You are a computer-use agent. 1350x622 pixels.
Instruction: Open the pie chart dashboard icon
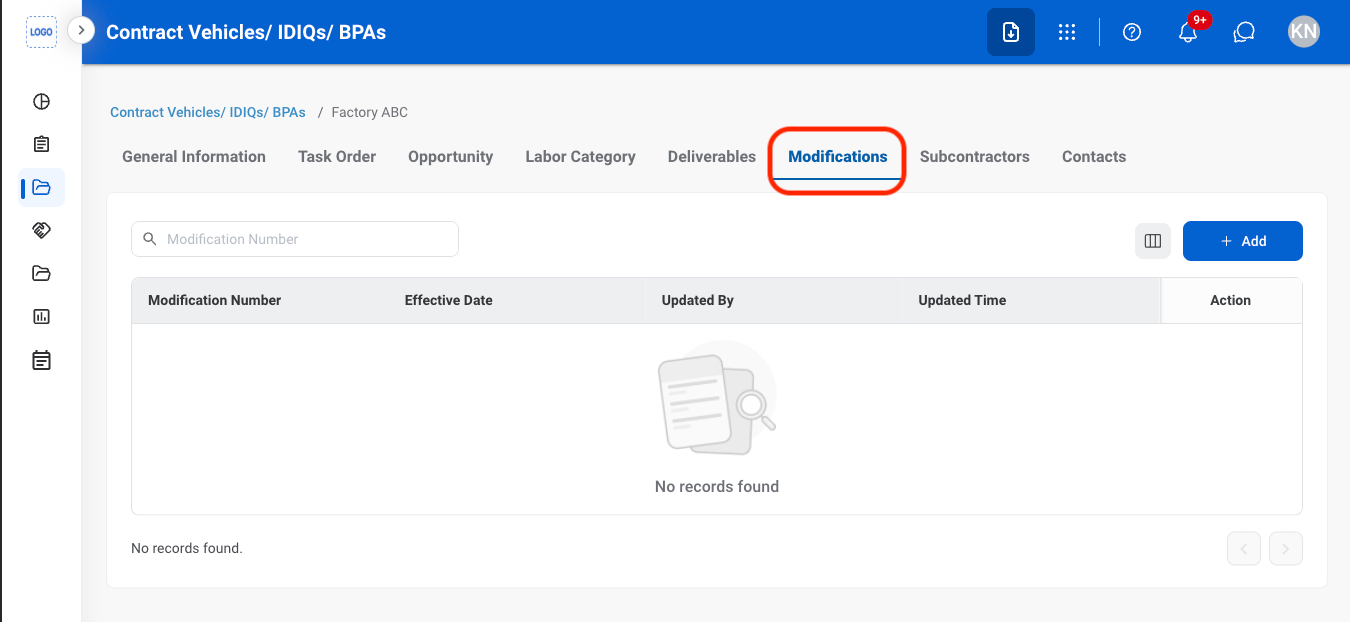(41, 101)
